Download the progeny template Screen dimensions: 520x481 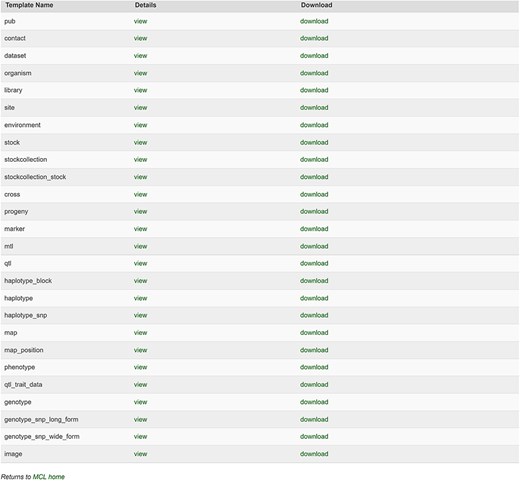[314, 212]
